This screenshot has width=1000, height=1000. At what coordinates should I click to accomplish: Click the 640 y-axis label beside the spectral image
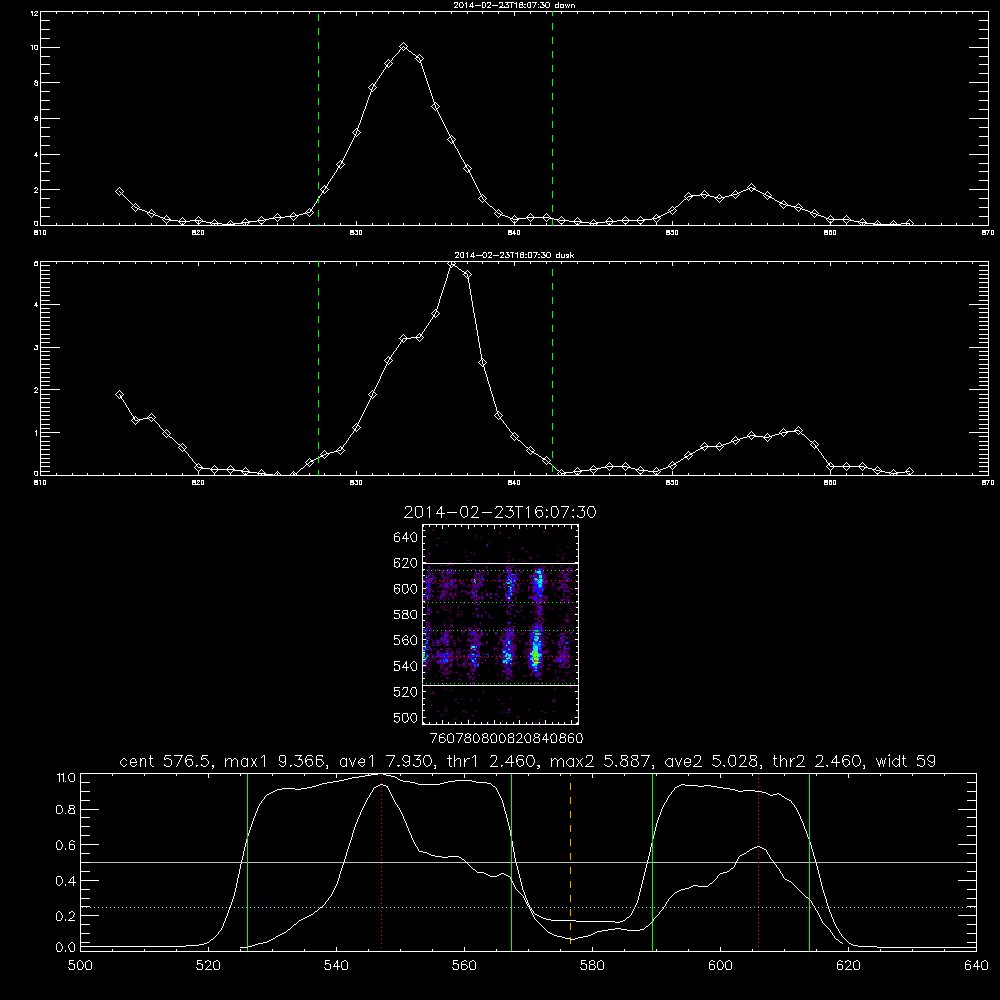point(405,538)
